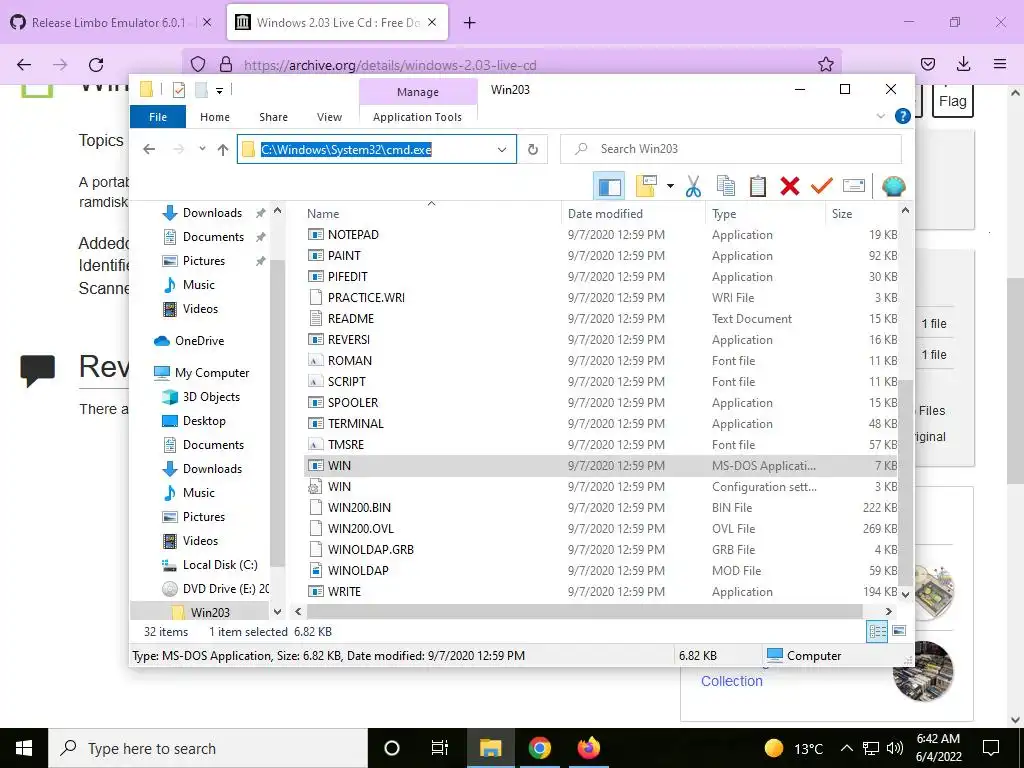This screenshot has height=768, width=1024.
Task: Sort by the Name column header
Action: pos(431,214)
